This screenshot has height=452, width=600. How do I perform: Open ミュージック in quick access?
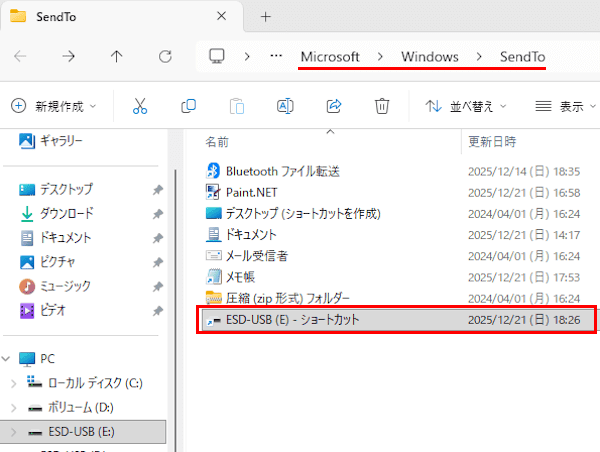point(65,286)
